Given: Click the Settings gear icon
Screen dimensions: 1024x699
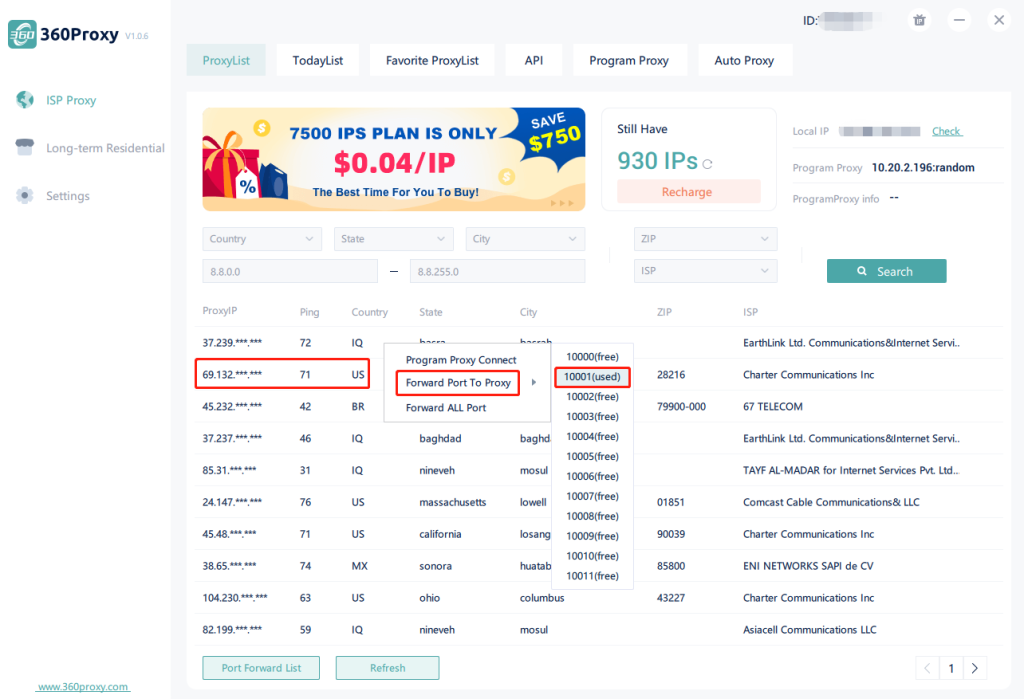Looking at the screenshot, I should (25, 195).
